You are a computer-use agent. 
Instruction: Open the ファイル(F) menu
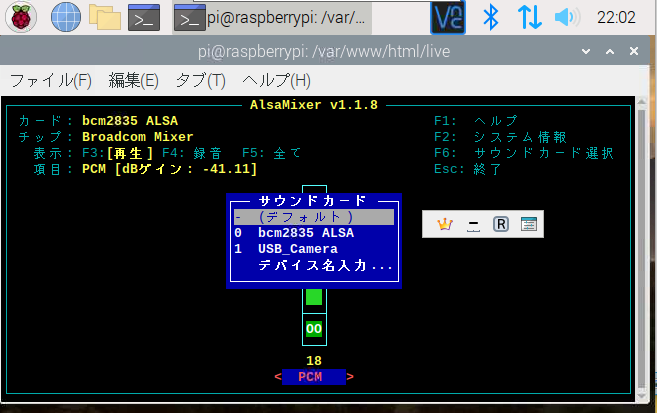coord(50,80)
